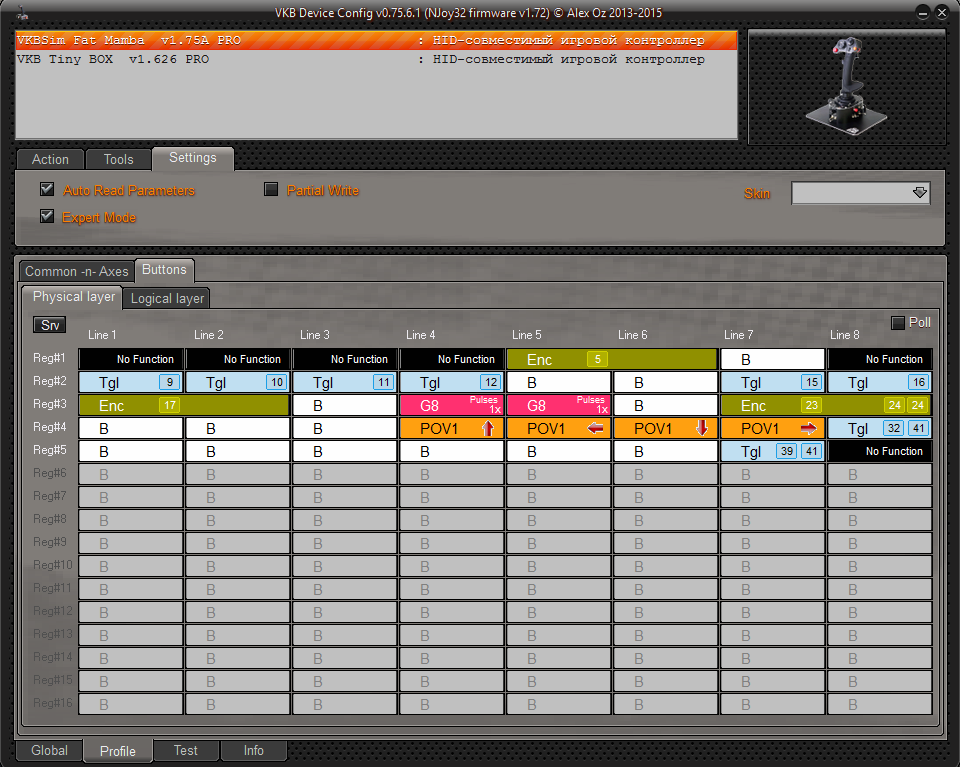960x767 pixels.
Task: Click Tgl 9 cell in Reg#2
Action: (130, 382)
